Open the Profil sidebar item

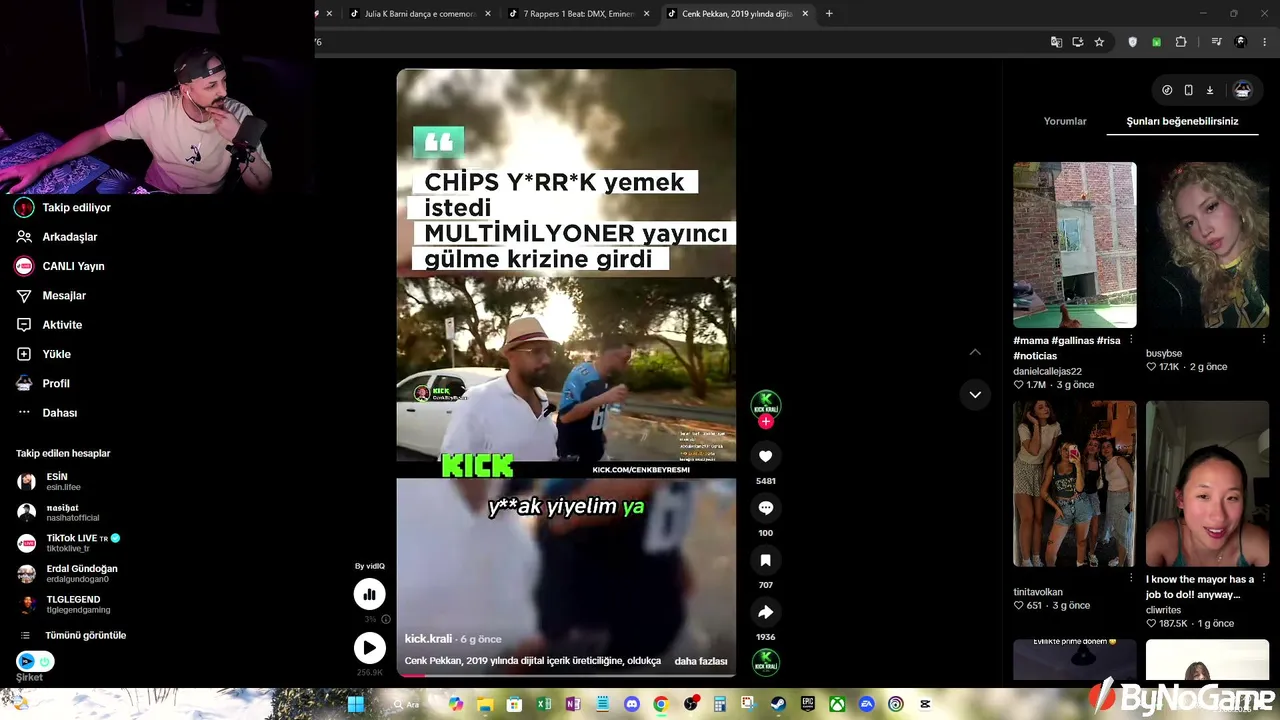point(56,383)
